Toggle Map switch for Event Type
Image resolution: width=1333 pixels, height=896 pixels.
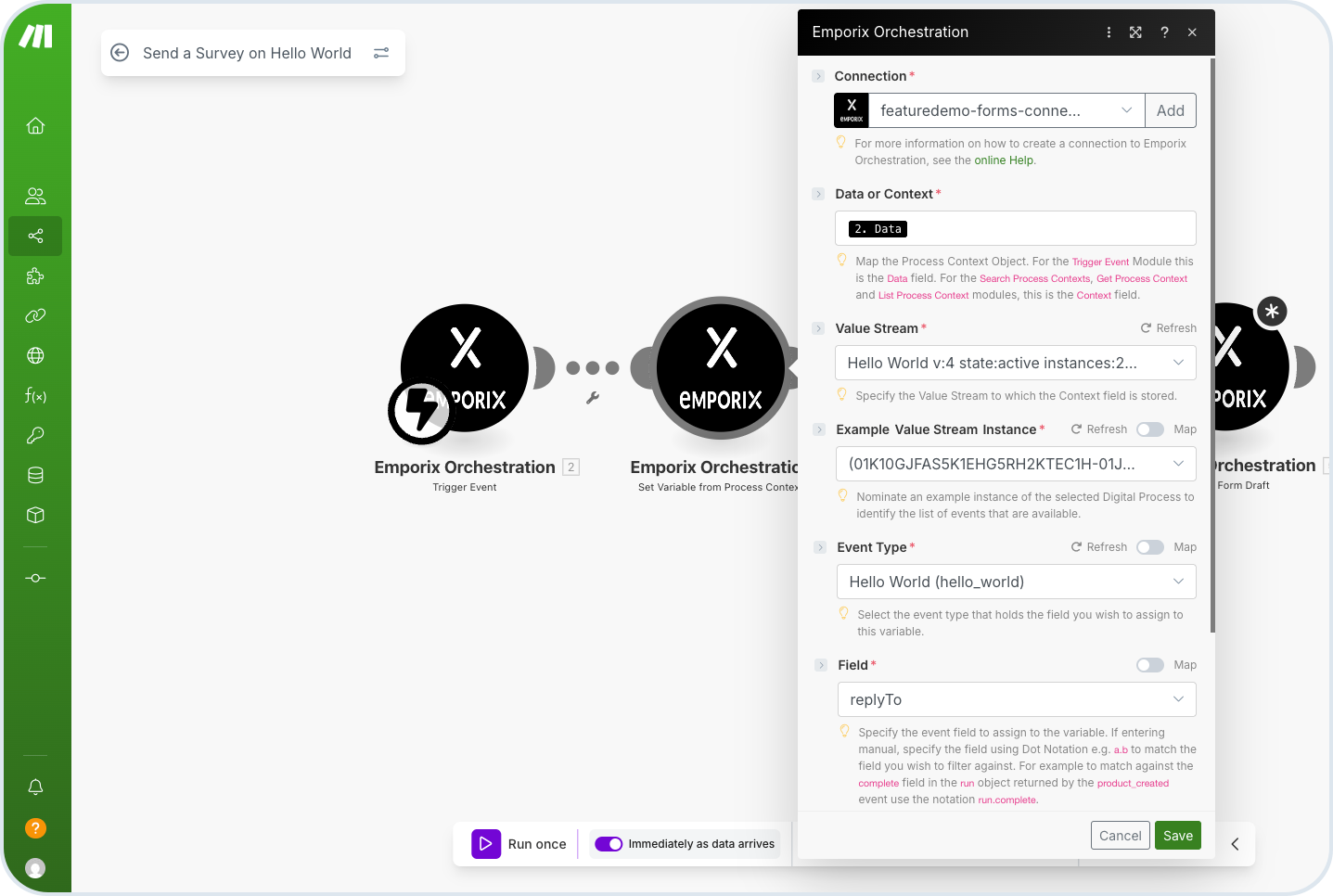(1150, 547)
